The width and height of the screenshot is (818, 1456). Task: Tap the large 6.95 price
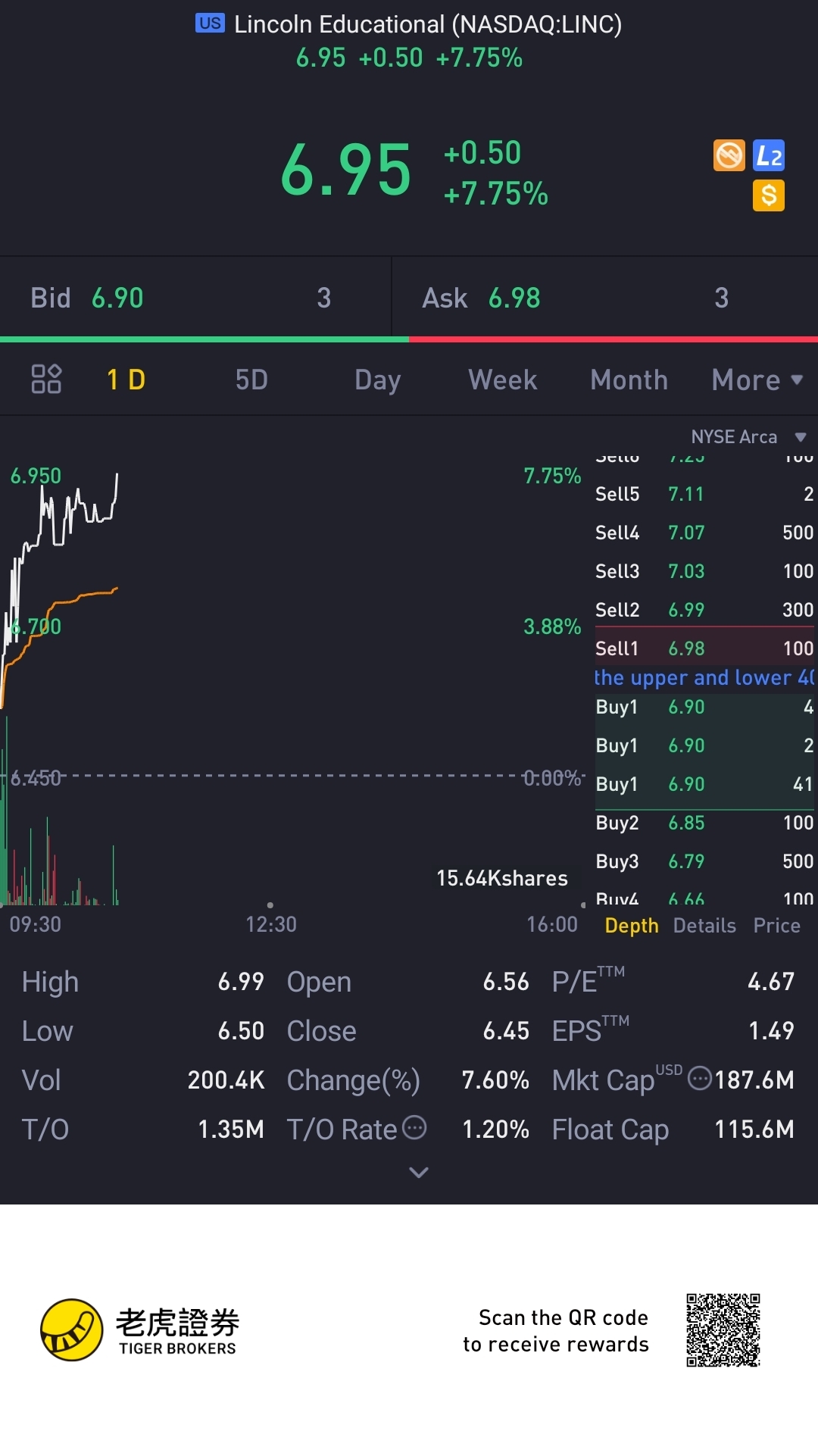346,170
